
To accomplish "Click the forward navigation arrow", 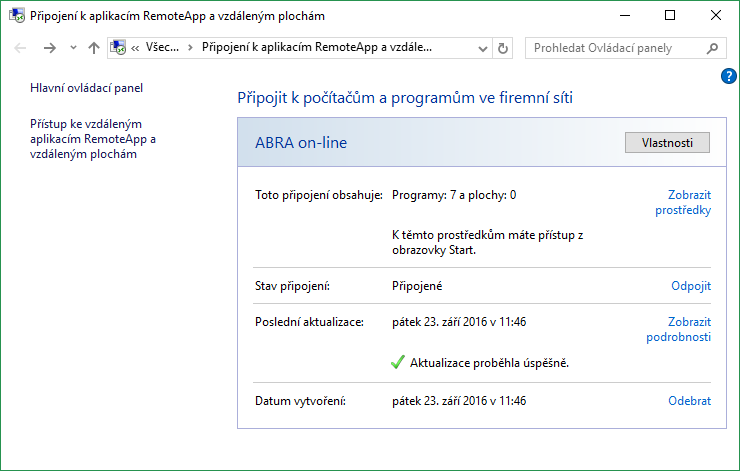I will (49, 48).
